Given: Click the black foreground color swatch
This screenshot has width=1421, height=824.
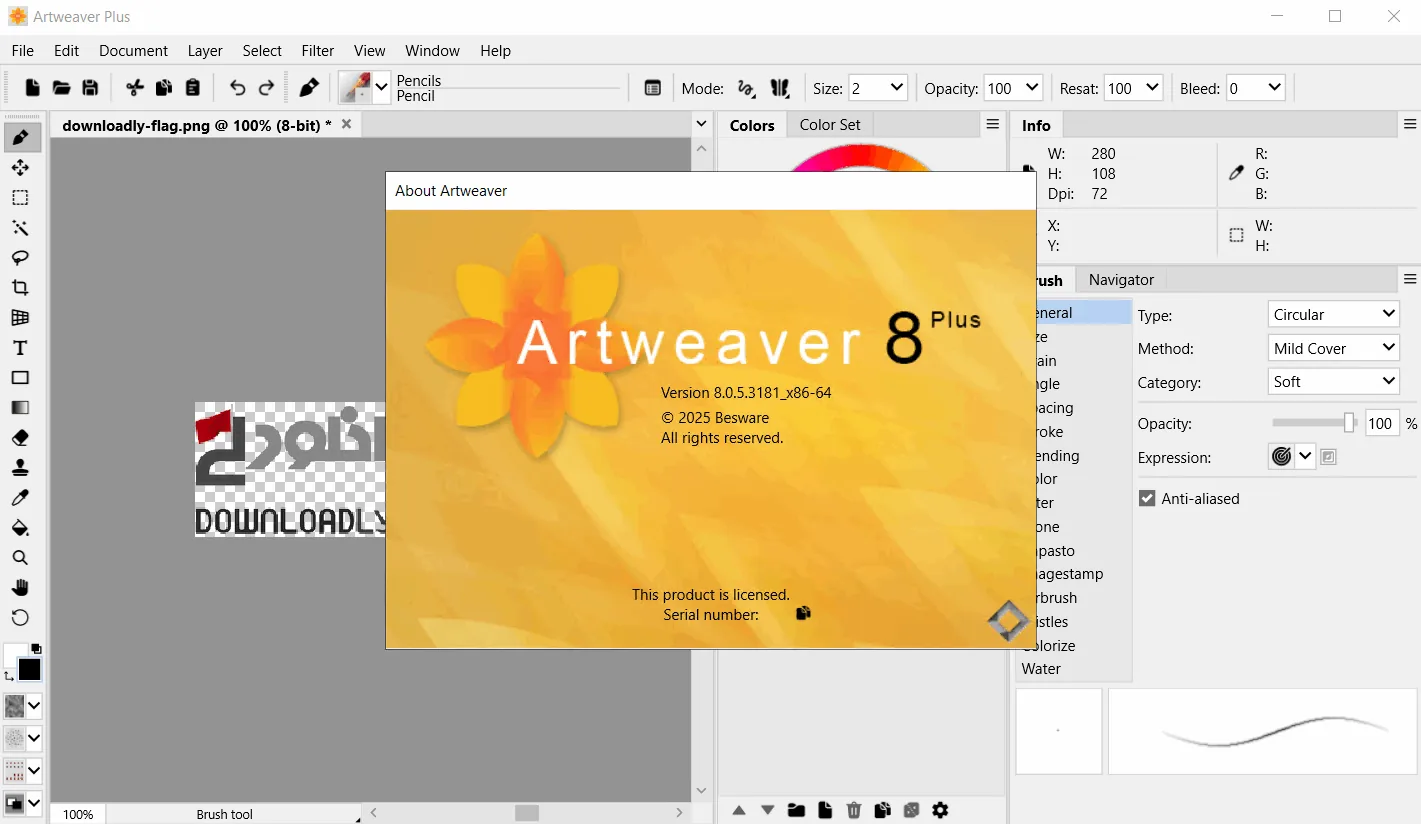Looking at the screenshot, I should click(29, 669).
